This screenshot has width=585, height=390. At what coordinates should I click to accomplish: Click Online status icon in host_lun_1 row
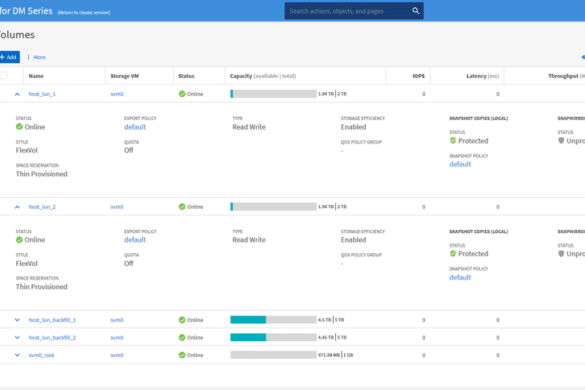[182, 94]
